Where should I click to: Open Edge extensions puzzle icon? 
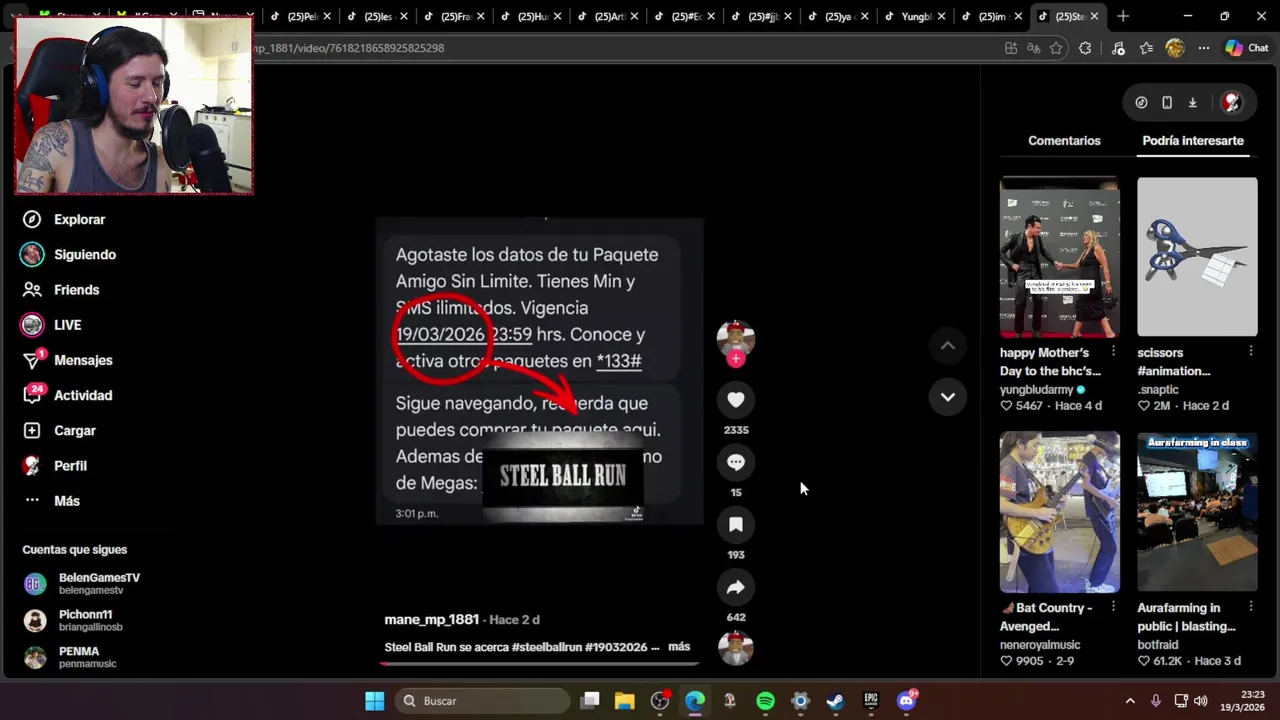(x=1085, y=48)
